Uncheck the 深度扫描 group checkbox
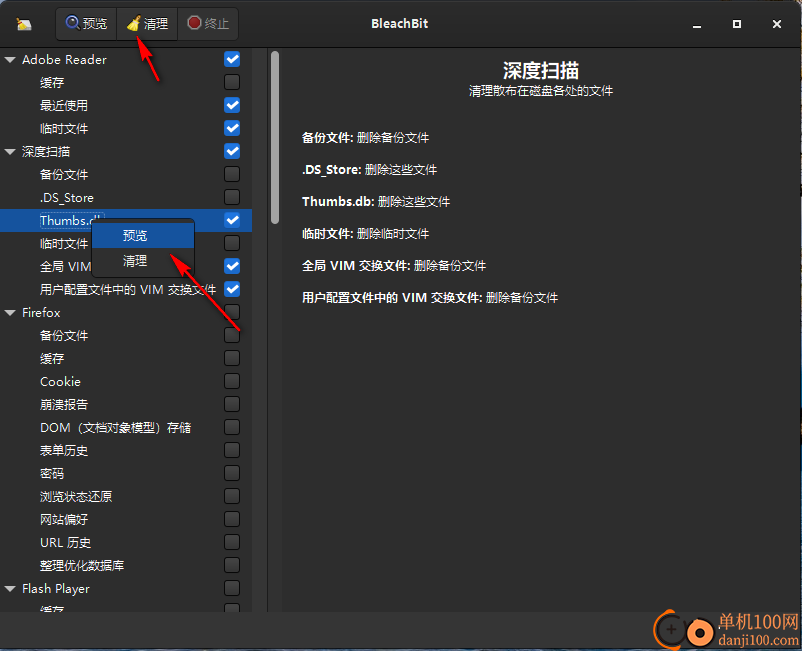The width and height of the screenshot is (802, 651). pyautogui.click(x=232, y=151)
